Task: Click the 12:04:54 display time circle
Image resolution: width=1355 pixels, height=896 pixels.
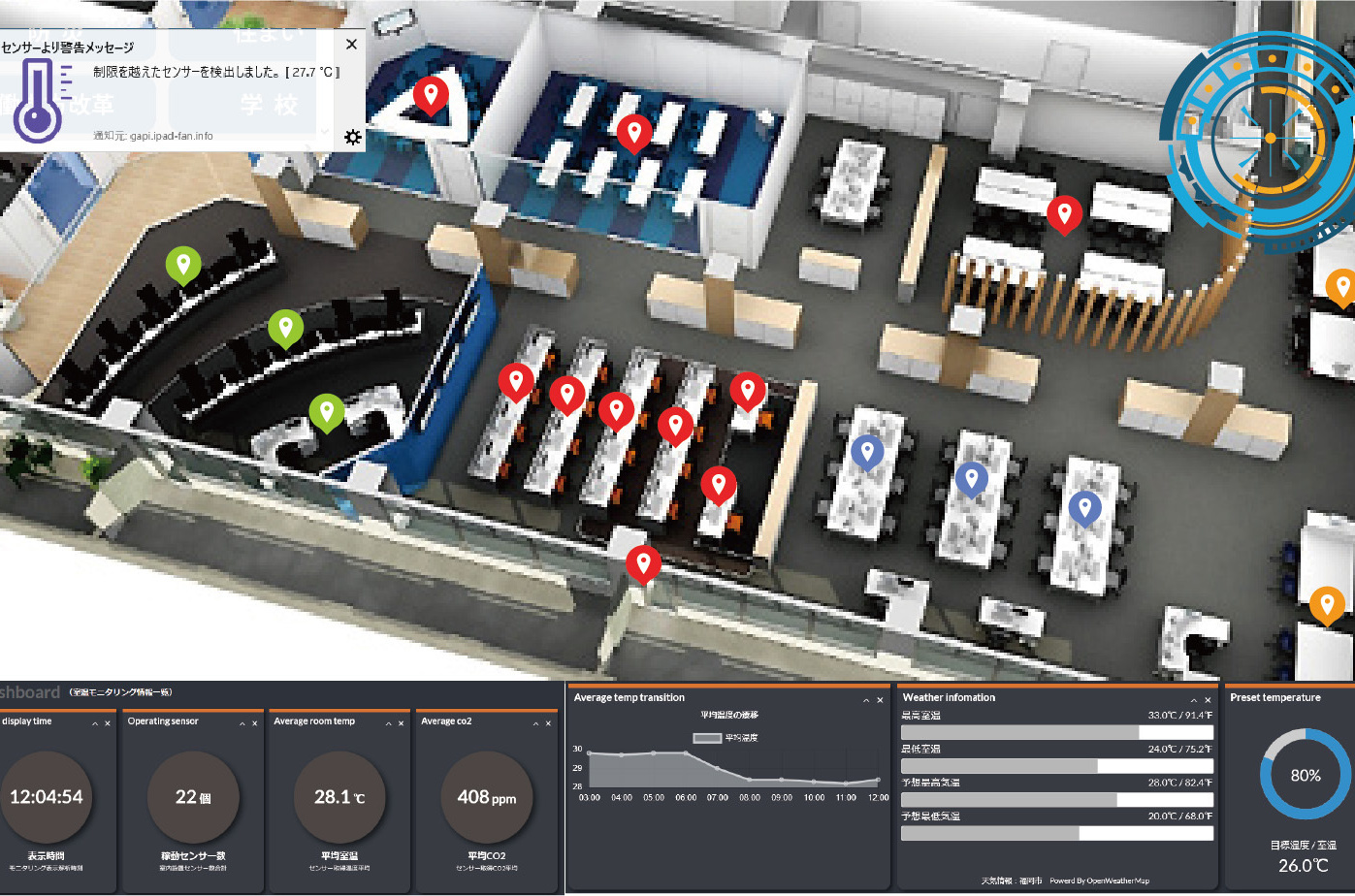Action: [47, 797]
